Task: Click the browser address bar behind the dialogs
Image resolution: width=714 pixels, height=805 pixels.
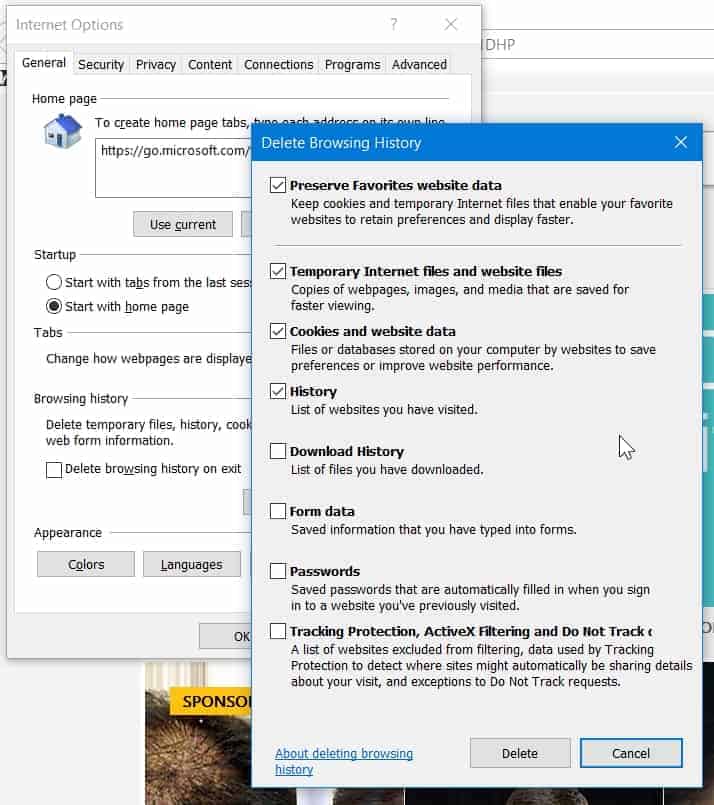Action: 597,45
